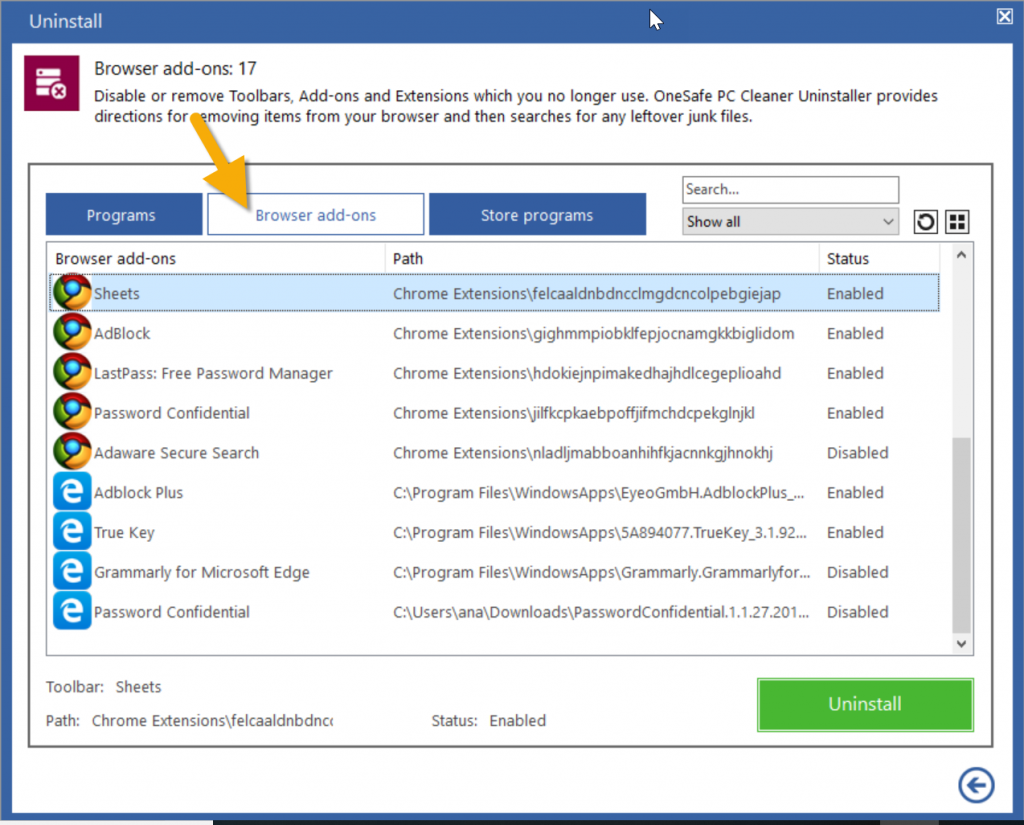Click inside the Search field

790,189
